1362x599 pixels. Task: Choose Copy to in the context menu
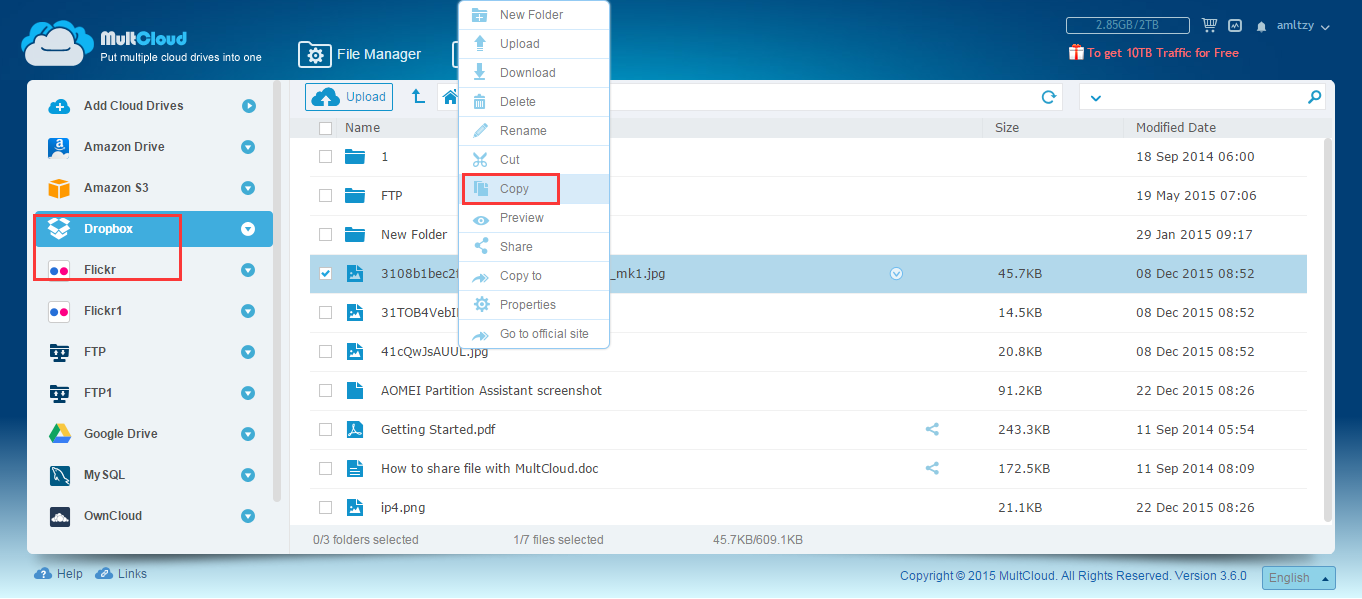click(535, 276)
